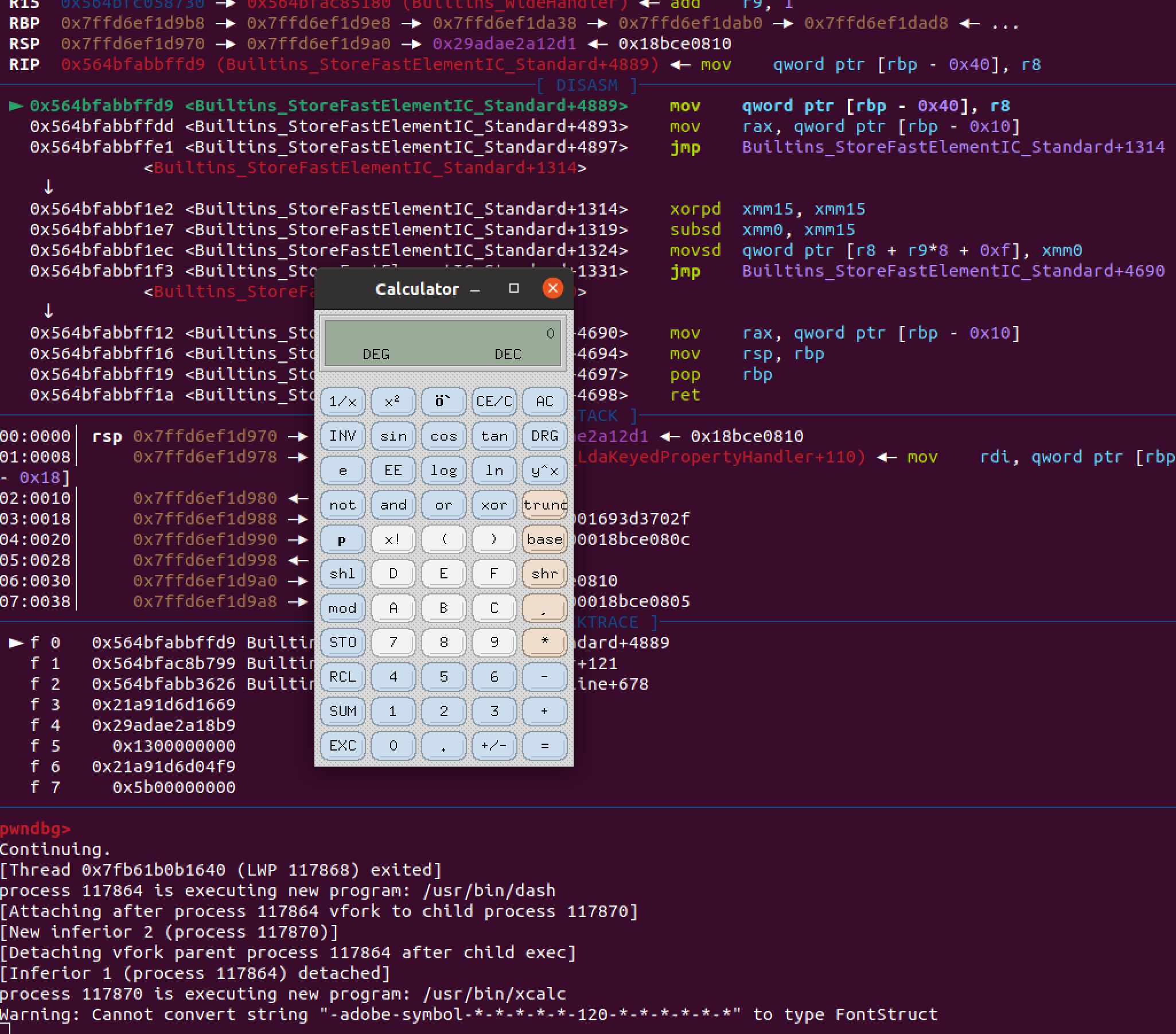Click the equals key
Screen dimensions: 1176x1034
pos(544,746)
